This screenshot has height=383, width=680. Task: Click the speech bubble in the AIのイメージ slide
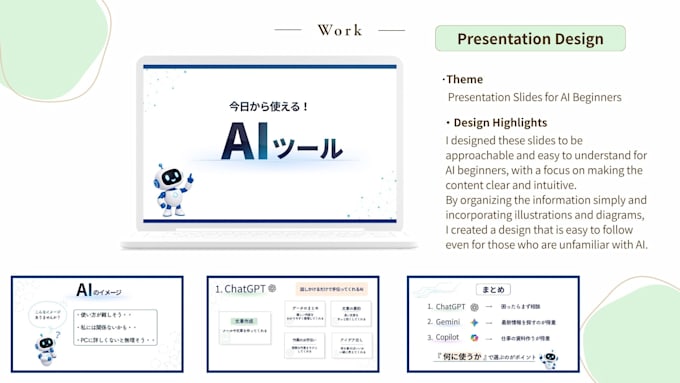[x=48, y=315]
